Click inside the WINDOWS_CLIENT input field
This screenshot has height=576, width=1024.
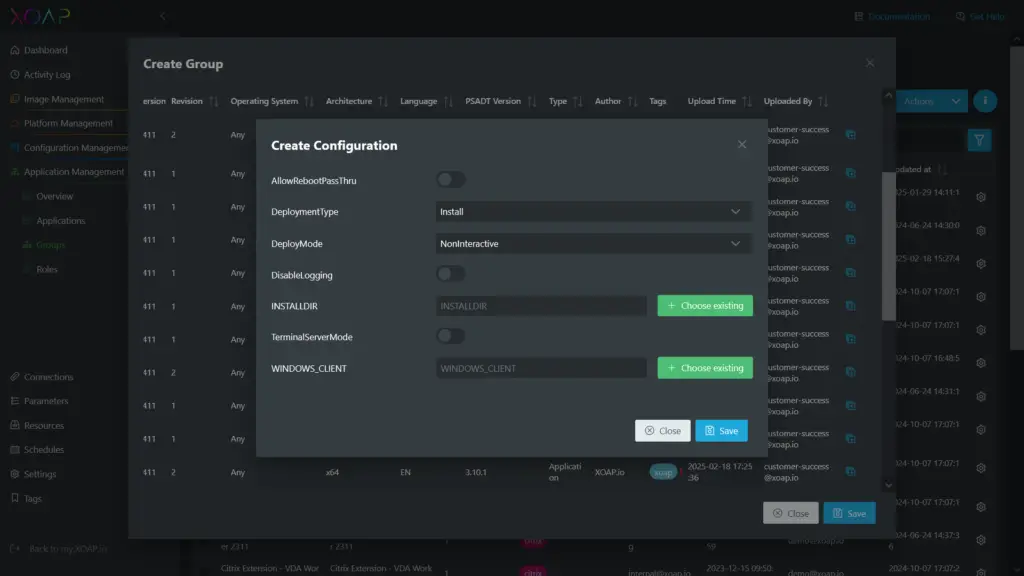point(540,368)
